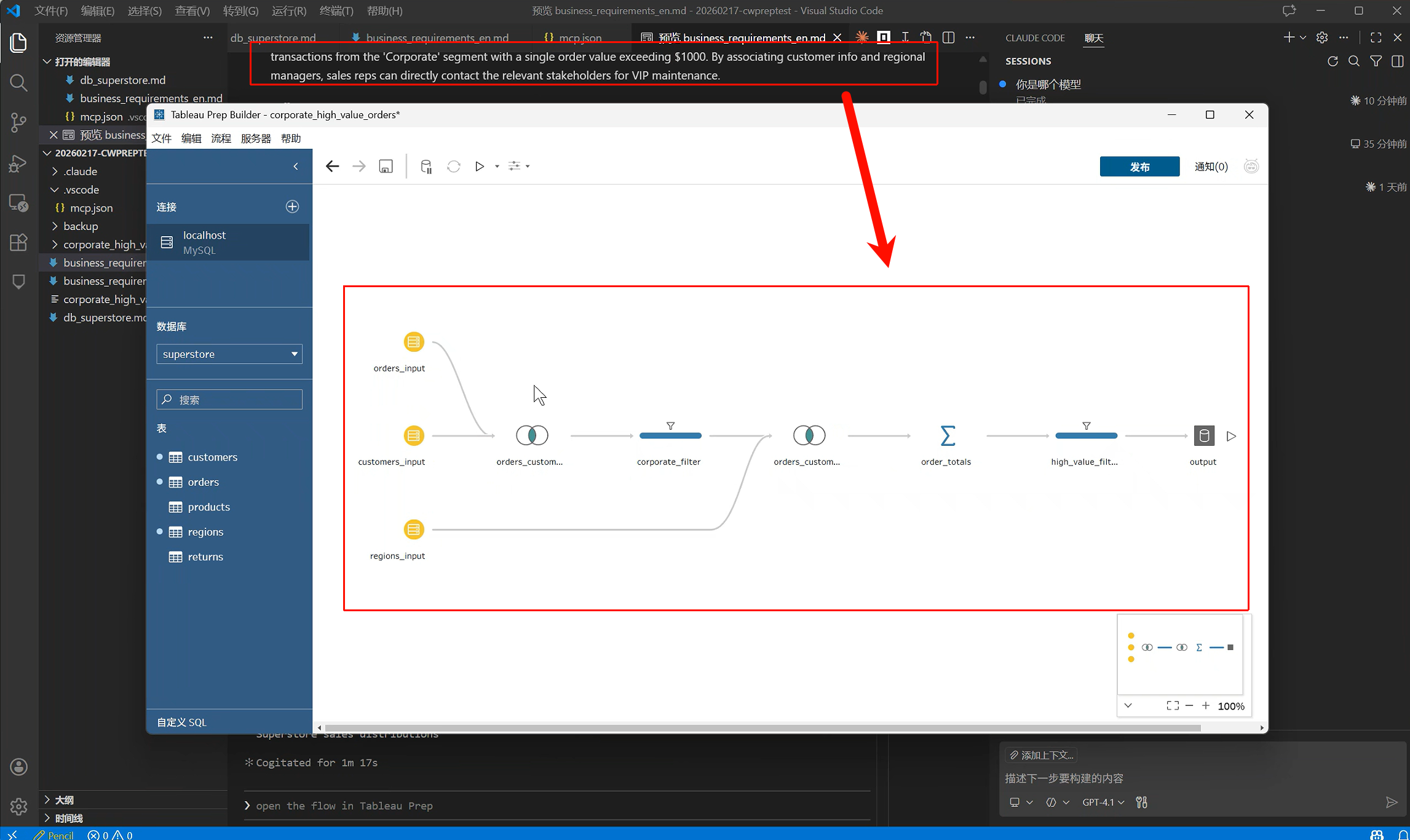Image resolution: width=1410 pixels, height=840 pixels.
Task: Select the orders table
Action: 203,482
